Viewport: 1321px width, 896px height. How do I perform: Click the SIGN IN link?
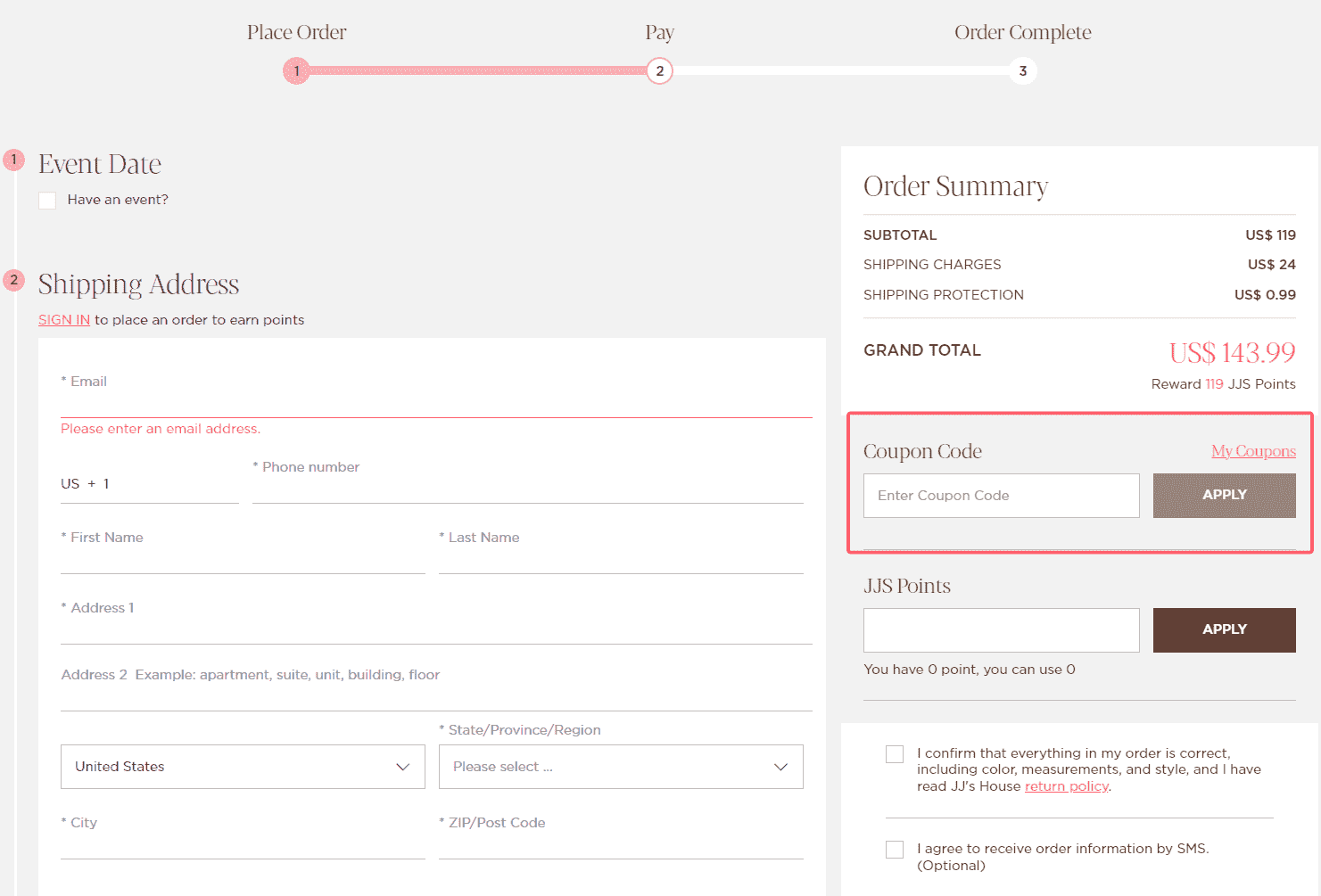pyautogui.click(x=64, y=320)
